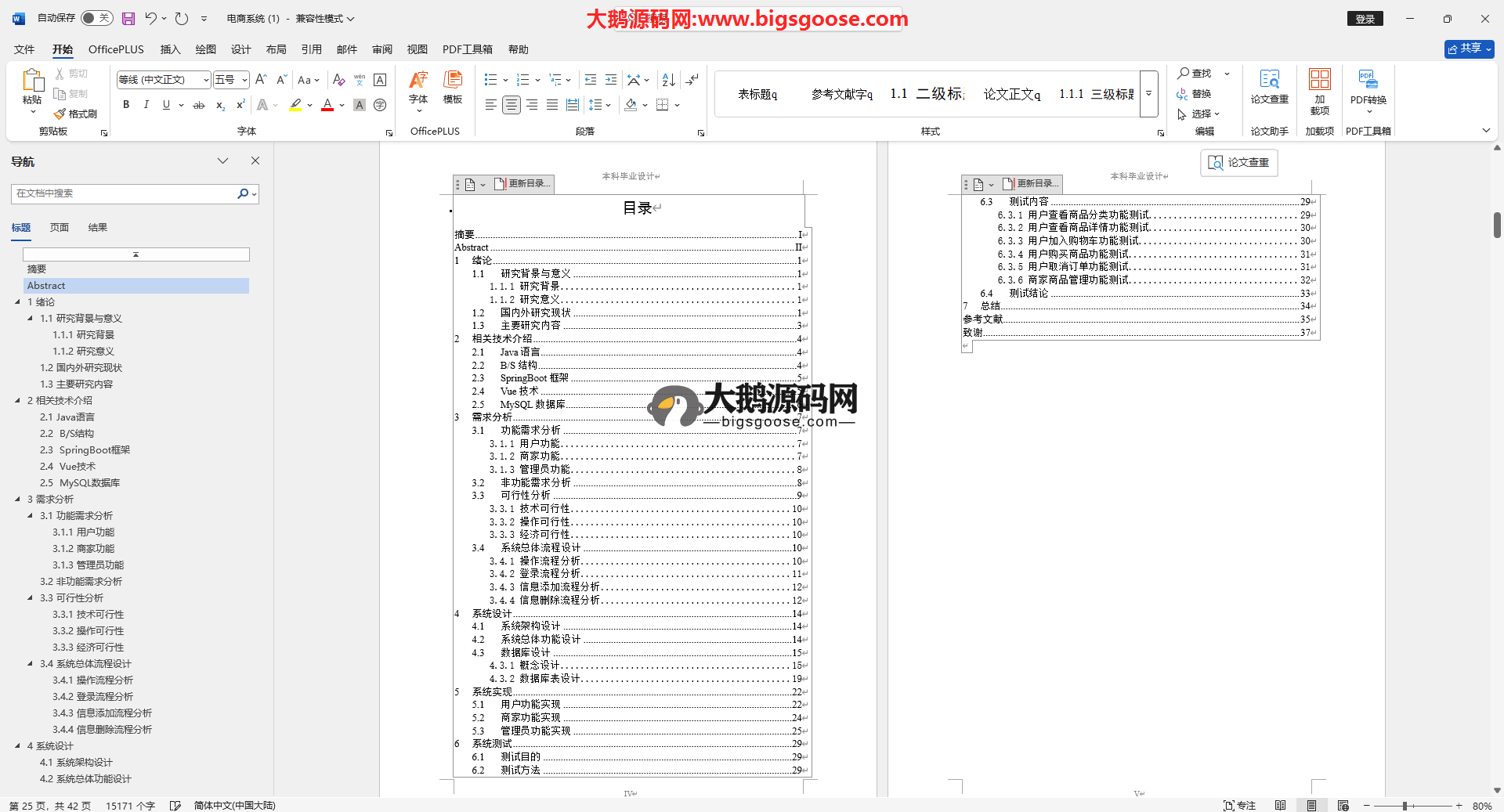The width and height of the screenshot is (1504, 812).
Task: Click the 共享 share button
Action: [x=1468, y=49]
